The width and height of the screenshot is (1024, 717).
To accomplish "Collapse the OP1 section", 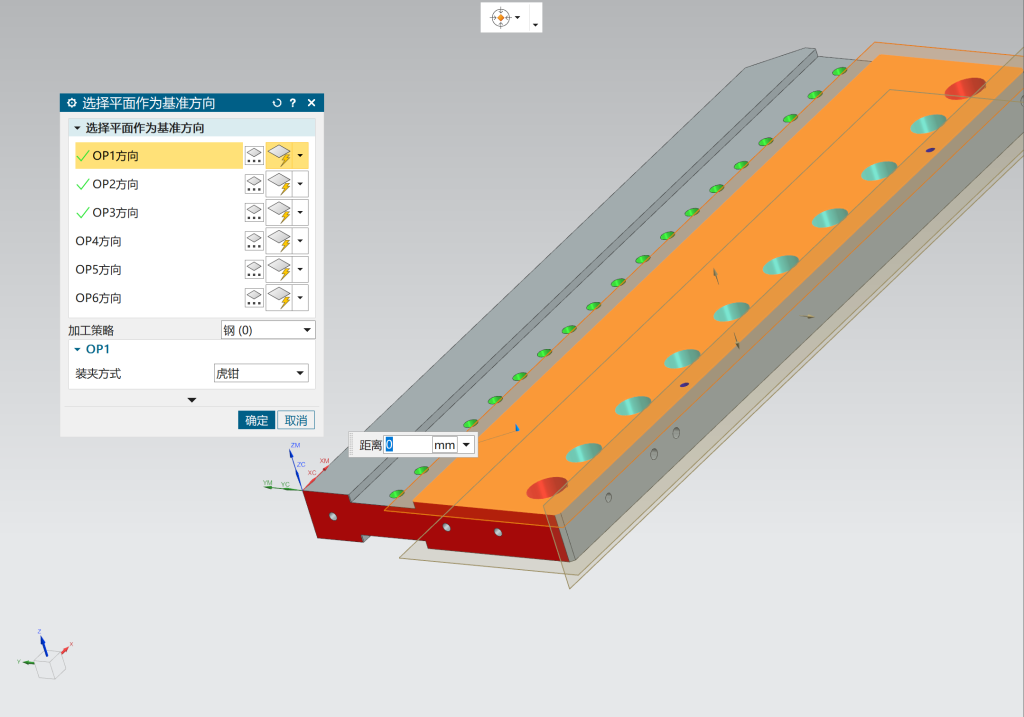I will [x=78, y=350].
